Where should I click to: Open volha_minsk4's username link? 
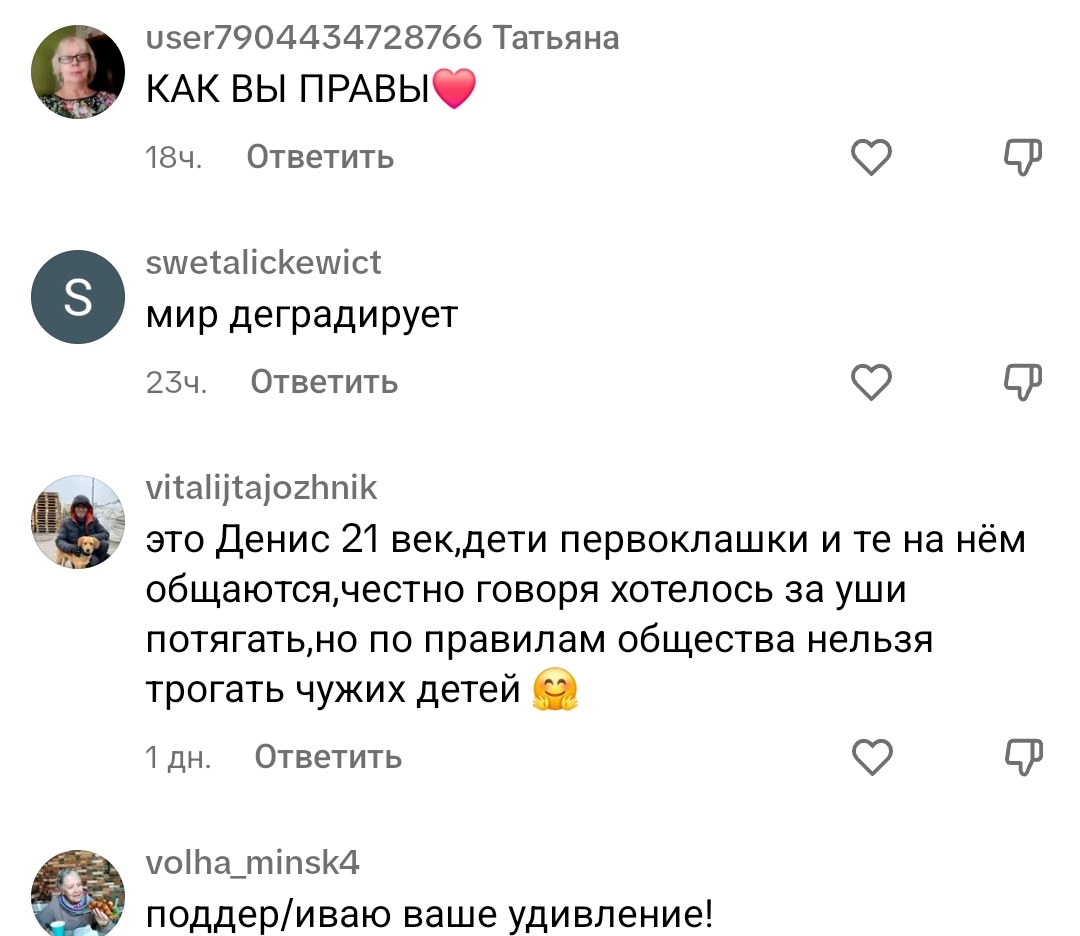click(252, 862)
